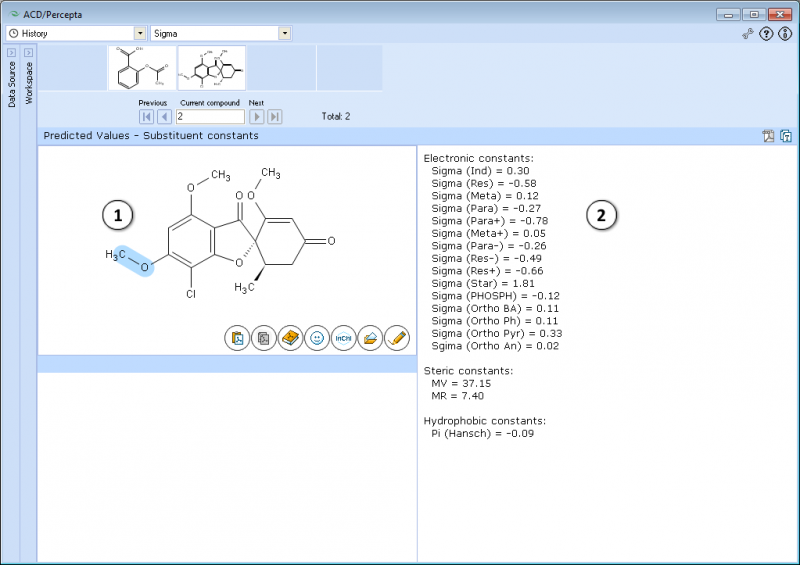
Task: Expand the Data Source side panel arrow
Action: click(12, 53)
